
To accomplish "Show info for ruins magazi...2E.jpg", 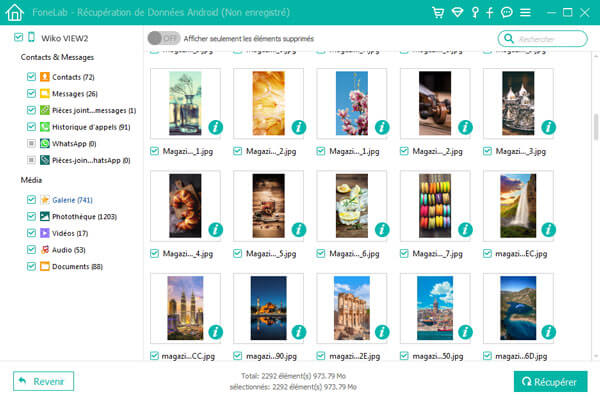I will [382, 332].
